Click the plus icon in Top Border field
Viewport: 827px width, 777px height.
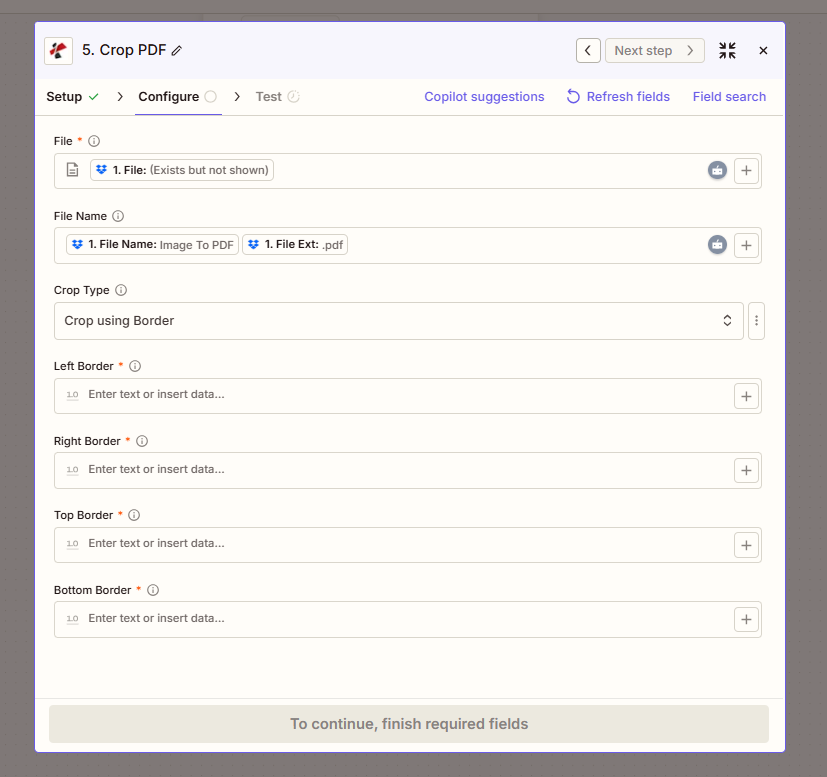[x=746, y=545]
